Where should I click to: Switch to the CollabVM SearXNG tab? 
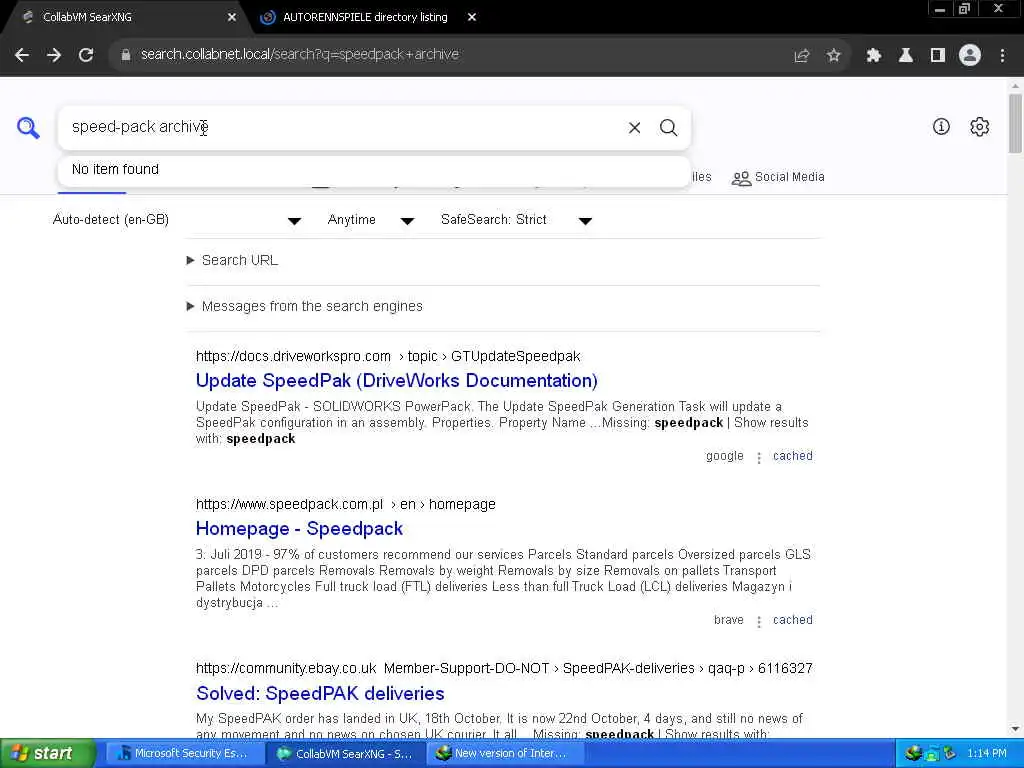point(124,18)
